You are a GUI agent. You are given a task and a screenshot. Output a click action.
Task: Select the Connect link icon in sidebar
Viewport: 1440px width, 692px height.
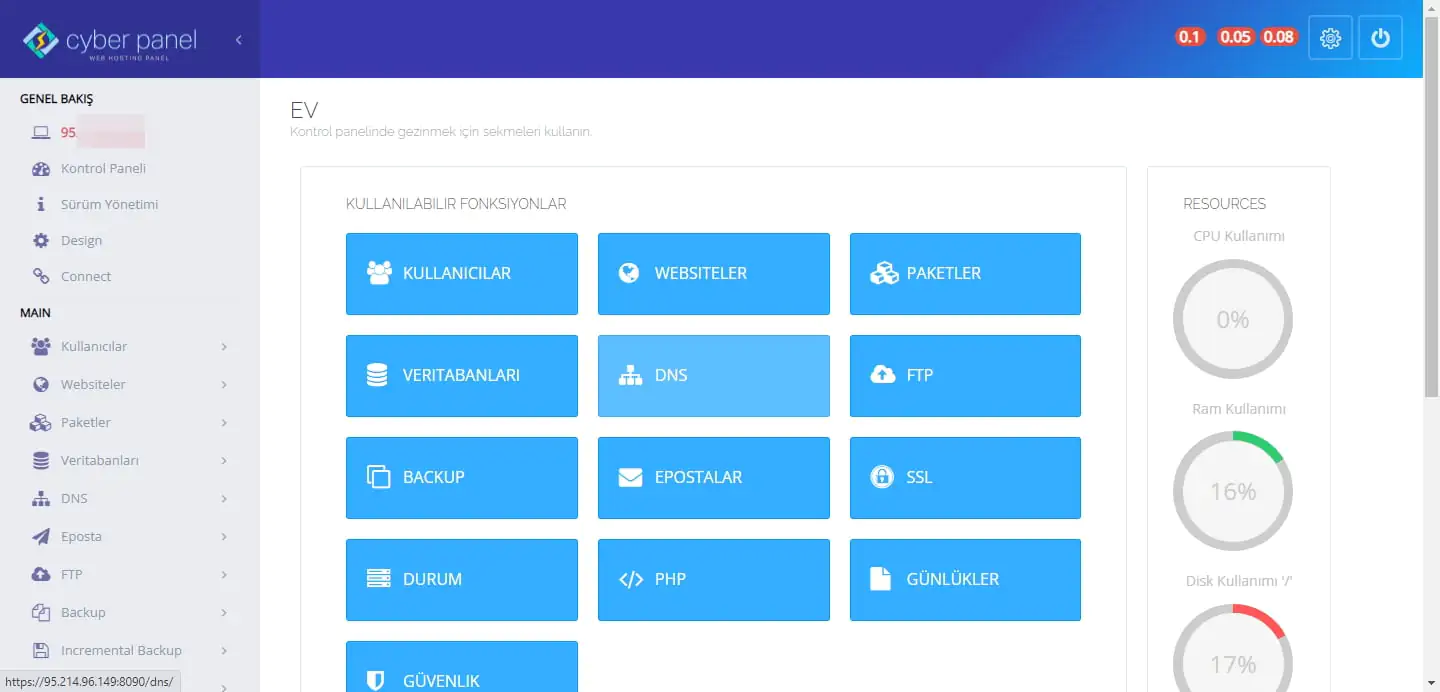pyautogui.click(x=40, y=276)
